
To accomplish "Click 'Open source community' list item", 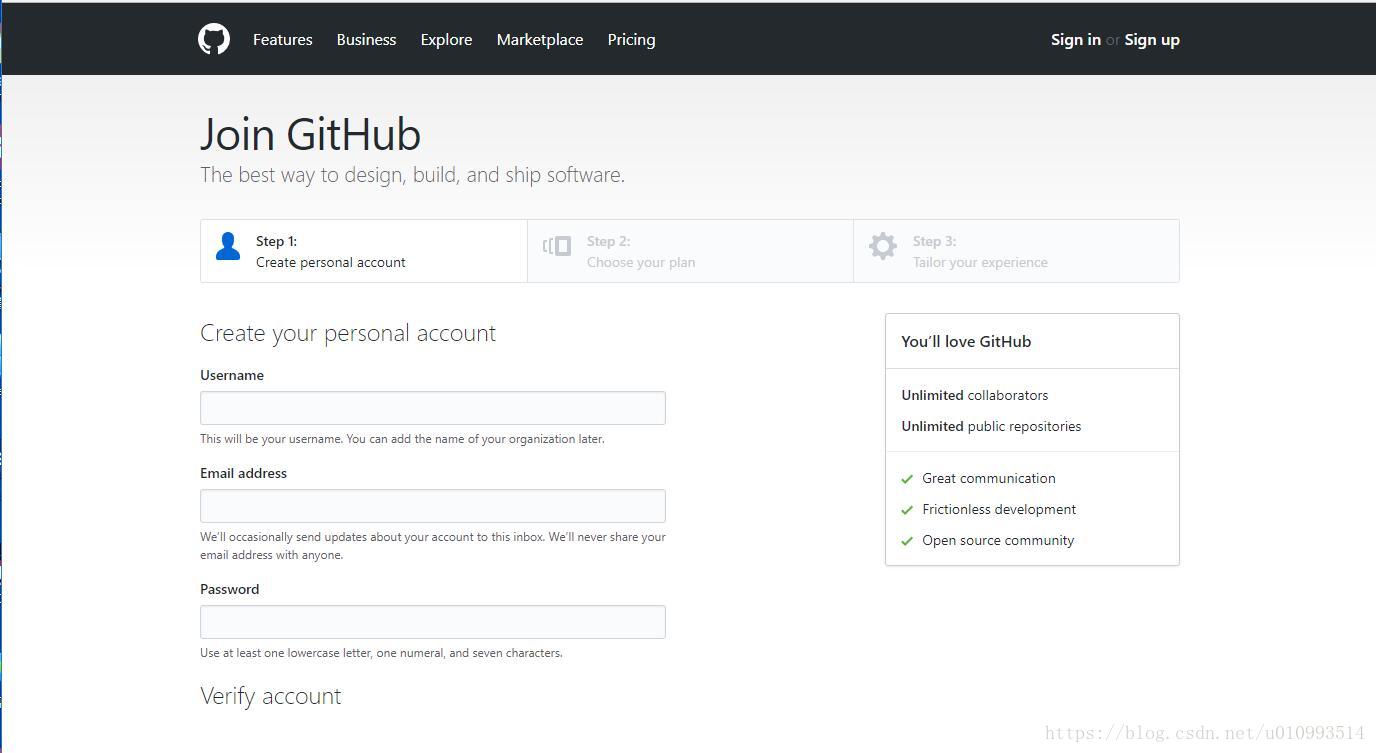I will (998, 540).
